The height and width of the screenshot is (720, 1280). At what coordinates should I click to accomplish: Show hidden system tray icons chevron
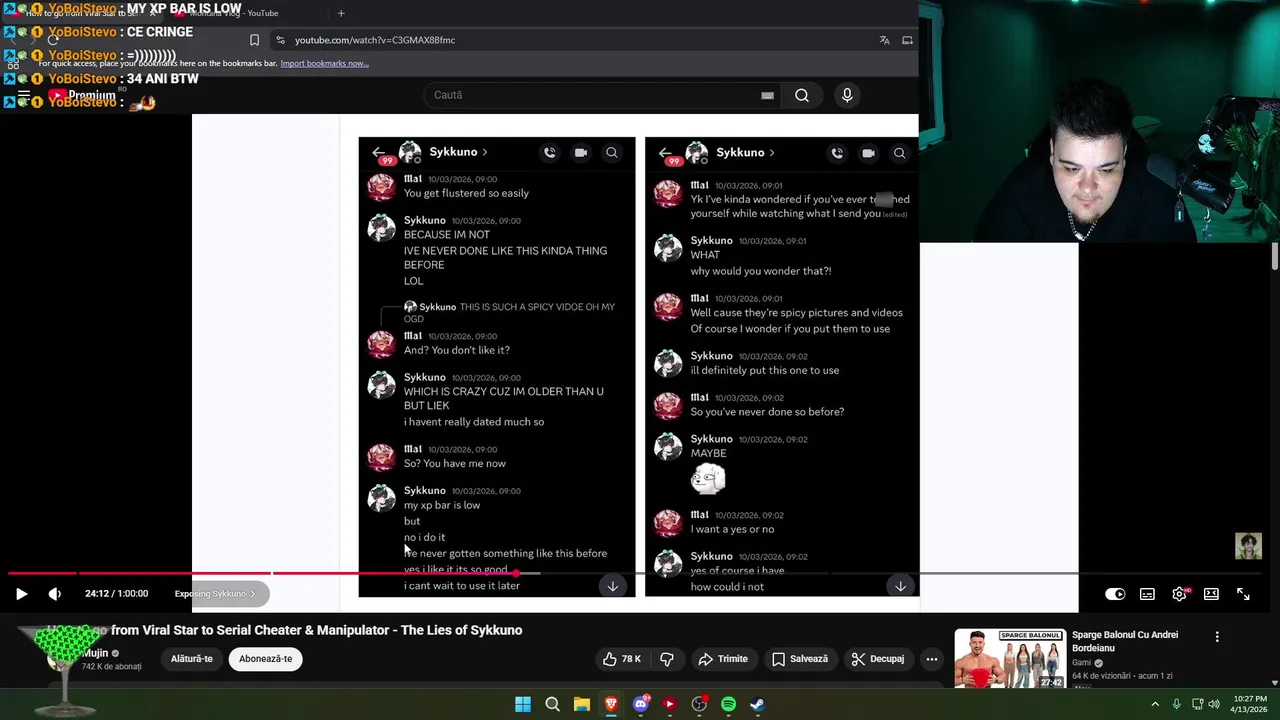(1155, 704)
